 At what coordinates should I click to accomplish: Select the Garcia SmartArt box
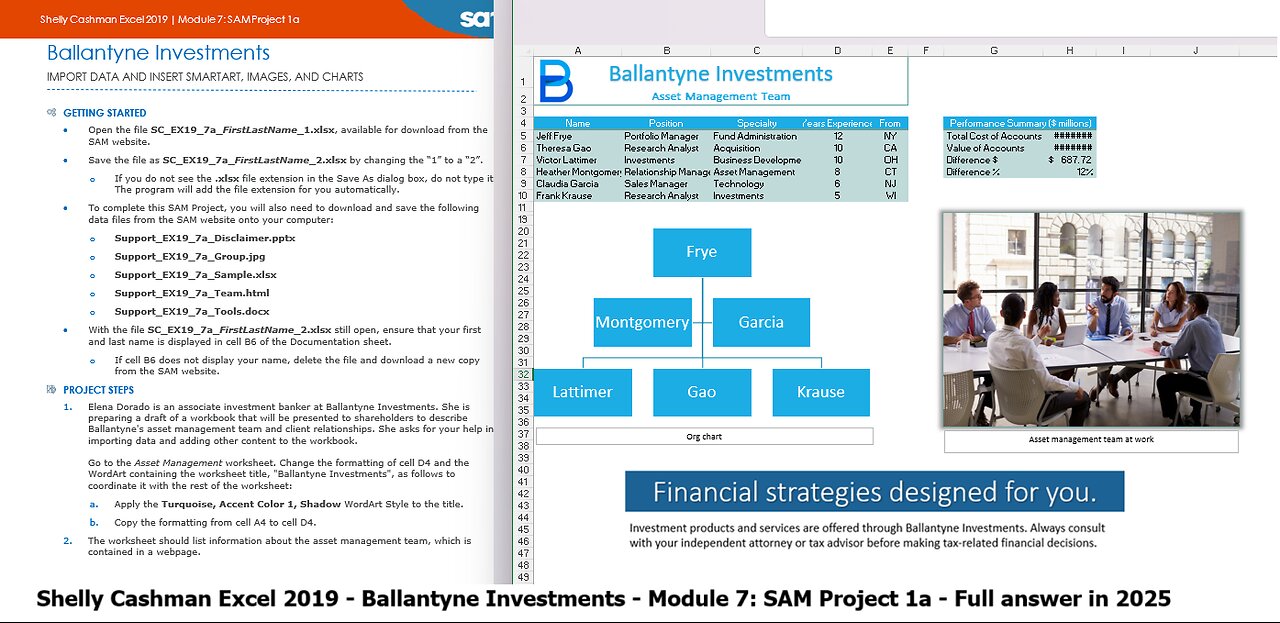pyautogui.click(x=761, y=322)
